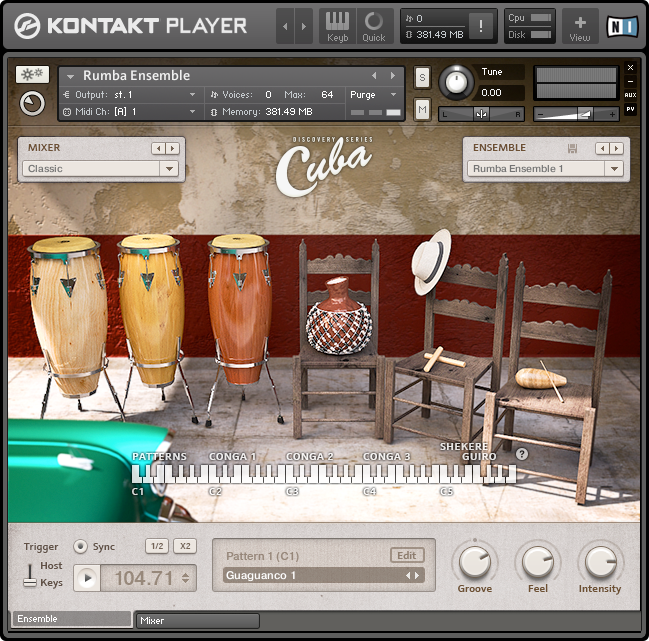Click the Groove knob
The image size is (649, 641).
tap(475, 562)
